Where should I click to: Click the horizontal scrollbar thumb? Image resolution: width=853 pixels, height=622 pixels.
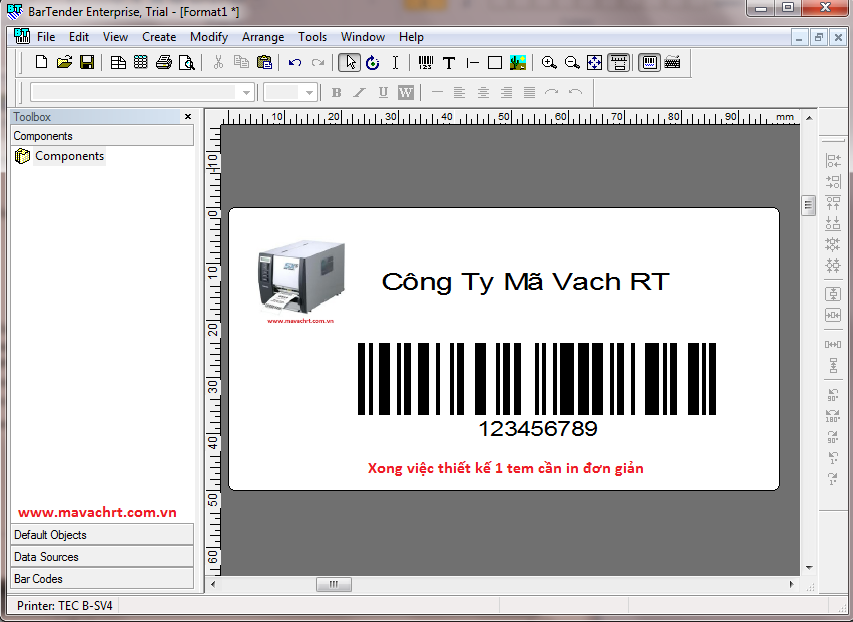pos(334,584)
